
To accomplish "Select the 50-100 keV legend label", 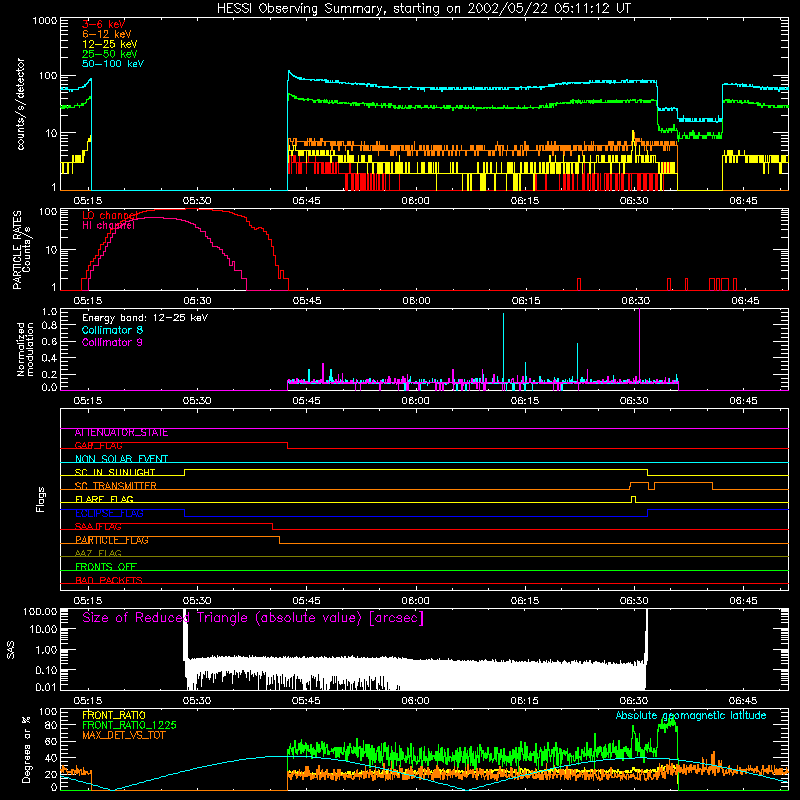I will [113, 64].
